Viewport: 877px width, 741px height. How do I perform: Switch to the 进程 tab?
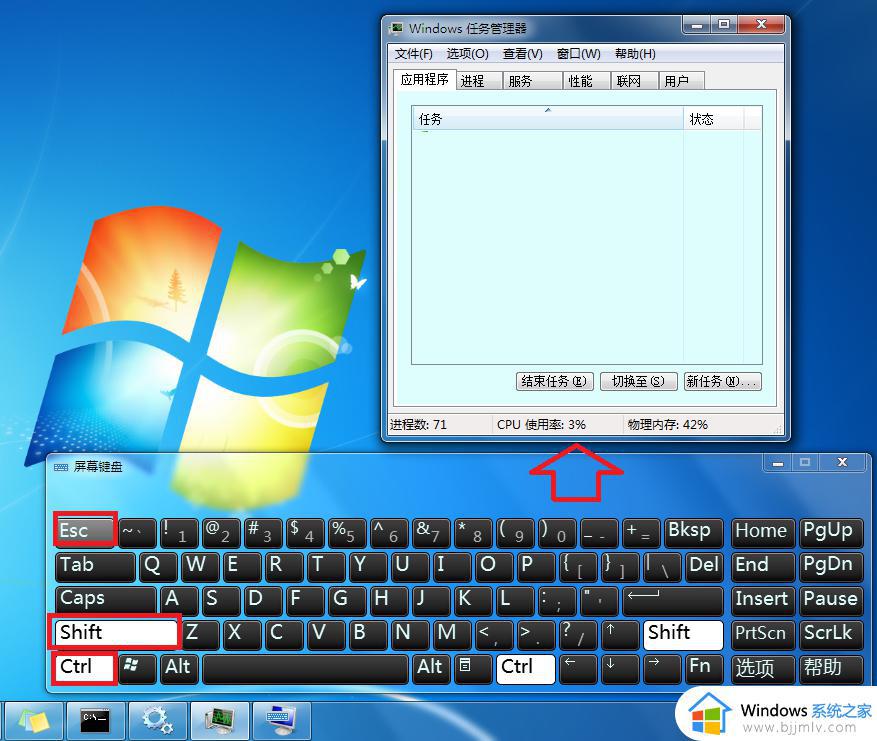point(479,81)
